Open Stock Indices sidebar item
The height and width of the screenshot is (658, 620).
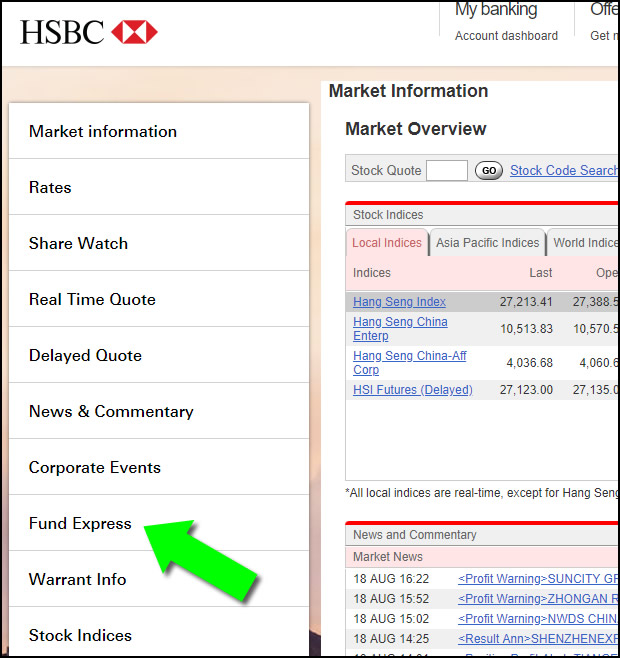click(159, 632)
